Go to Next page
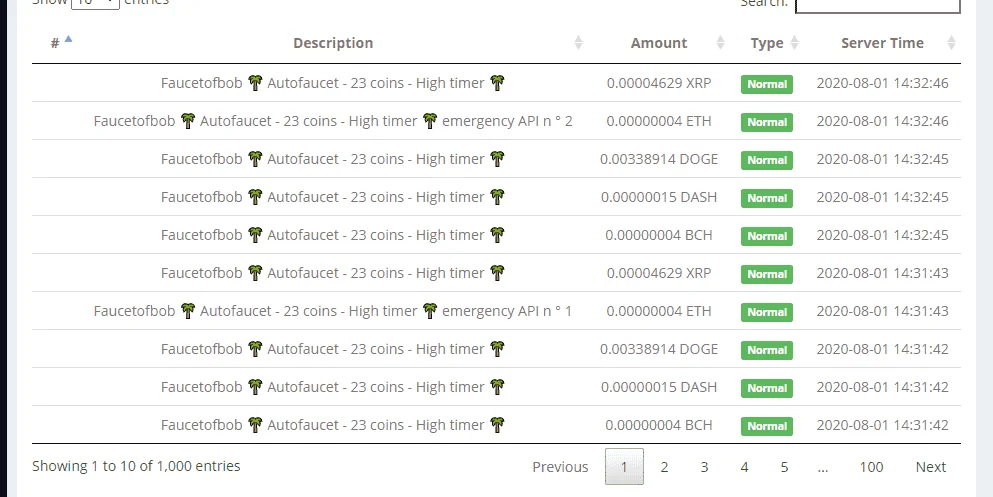The height and width of the screenshot is (497, 993). pos(931,467)
